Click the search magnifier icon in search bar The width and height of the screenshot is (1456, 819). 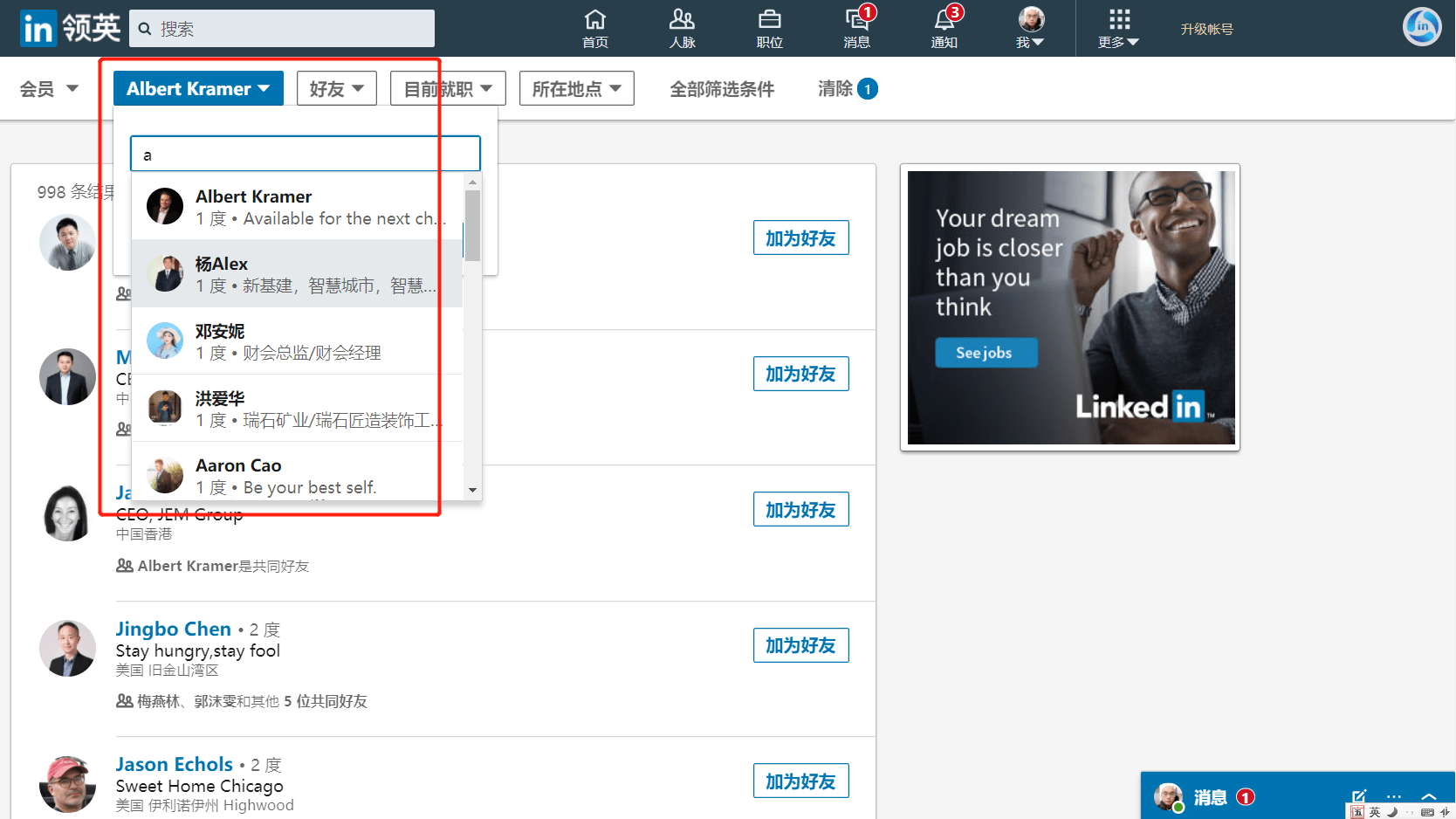click(145, 28)
